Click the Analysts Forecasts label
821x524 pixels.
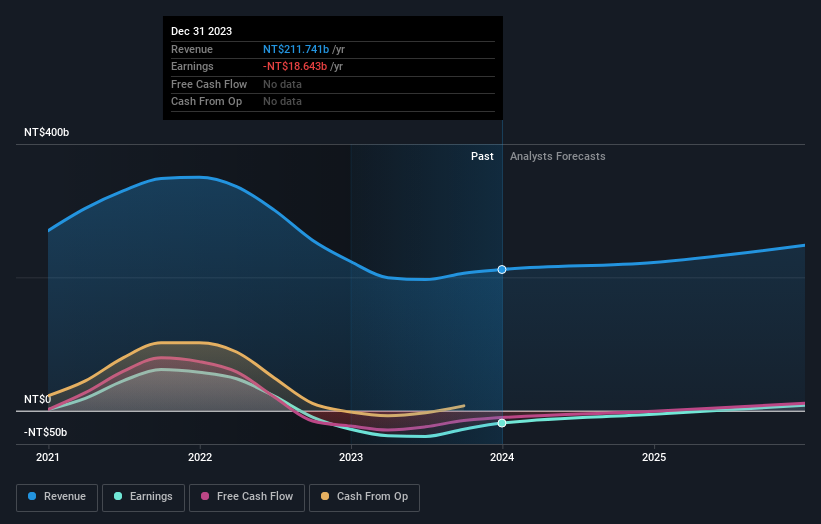pyautogui.click(x=558, y=157)
